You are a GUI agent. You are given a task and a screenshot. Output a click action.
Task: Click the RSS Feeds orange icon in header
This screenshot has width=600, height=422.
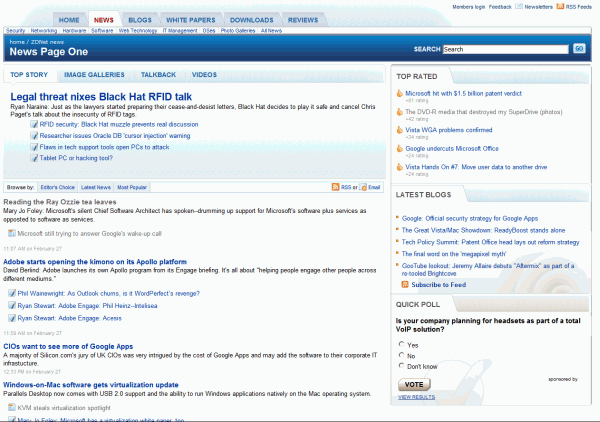(x=560, y=6)
